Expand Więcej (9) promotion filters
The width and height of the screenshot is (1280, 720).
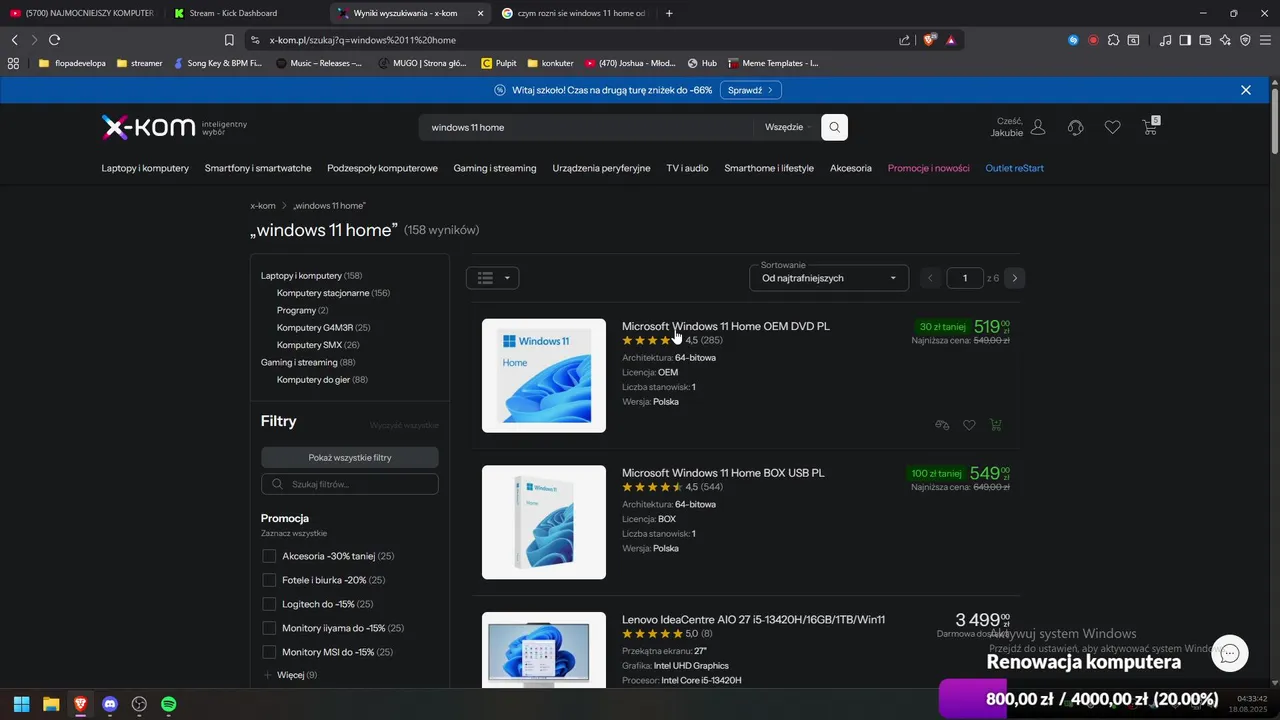pos(290,675)
